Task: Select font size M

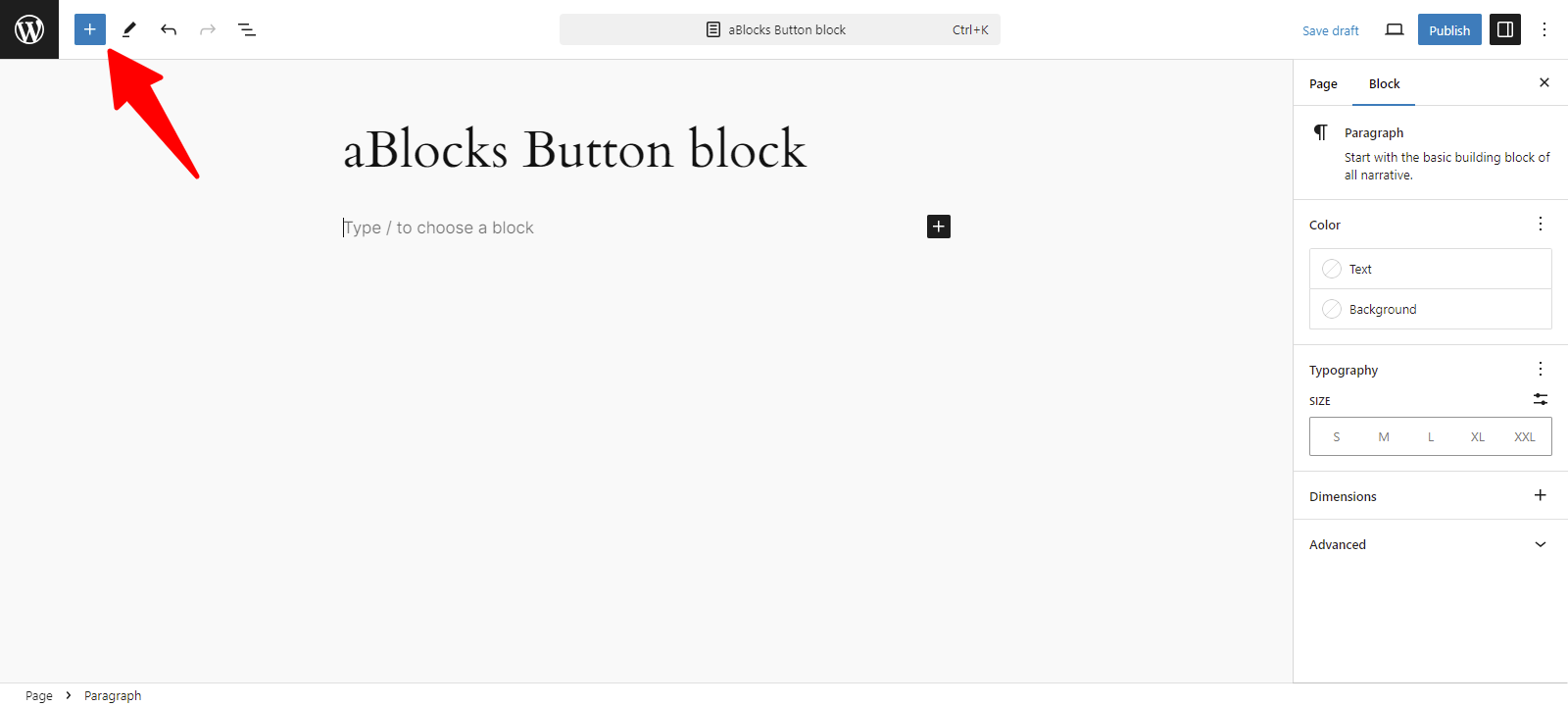Action: [x=1384, y=437]
